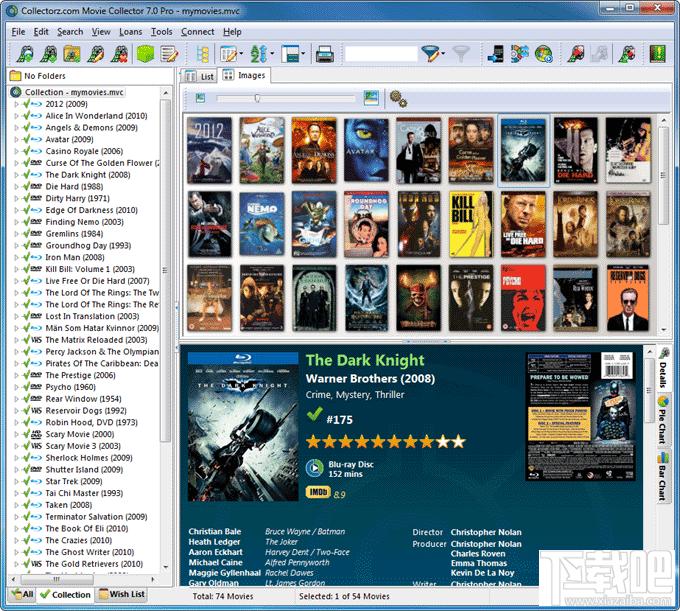This screenshot has height=611, width=680.
Task: Open the File menu
Action: (x=18, y=32)
